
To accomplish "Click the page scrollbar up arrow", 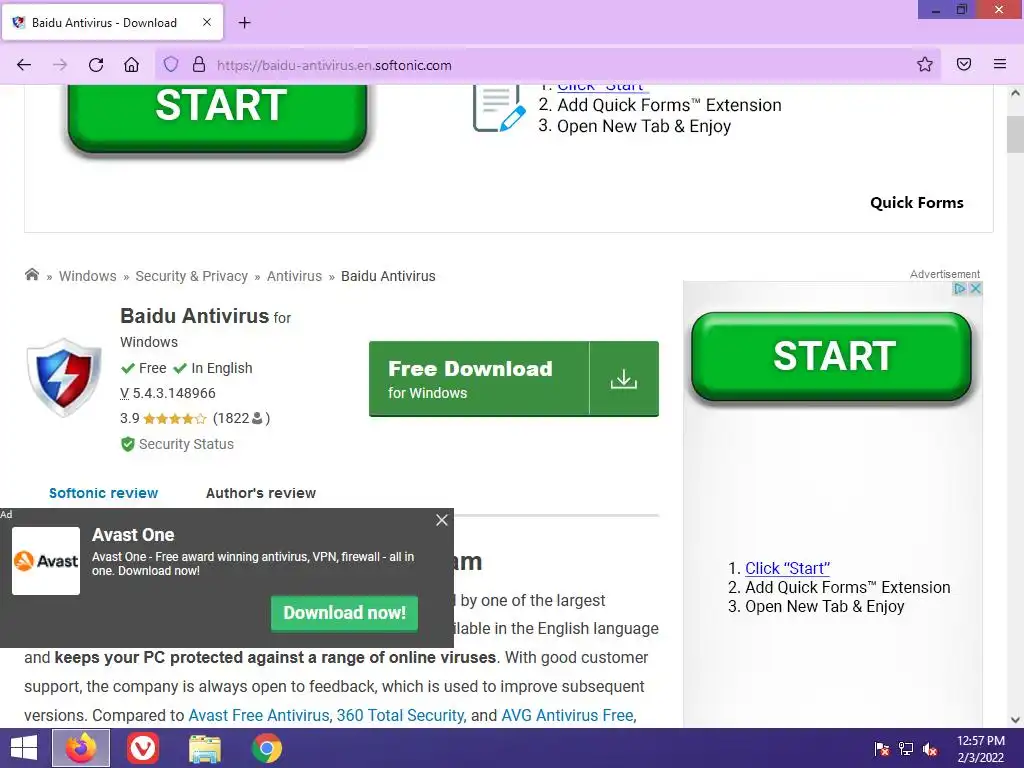I will [1015, 93].
